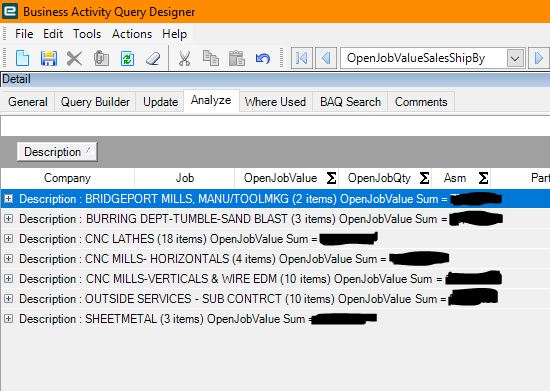Expand the CNC LATHES group
Screen dimensions: 550x391
click(8, 239)
